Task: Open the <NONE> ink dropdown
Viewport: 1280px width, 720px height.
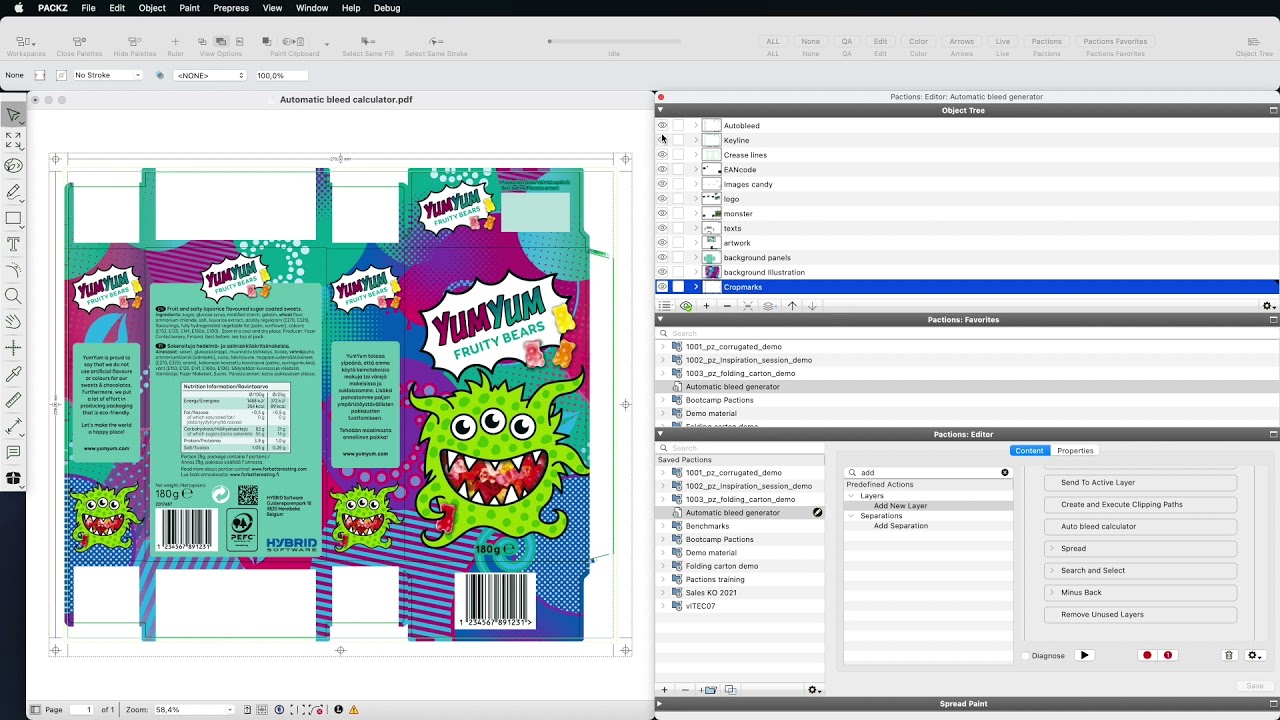Action: tap(208, 75)
